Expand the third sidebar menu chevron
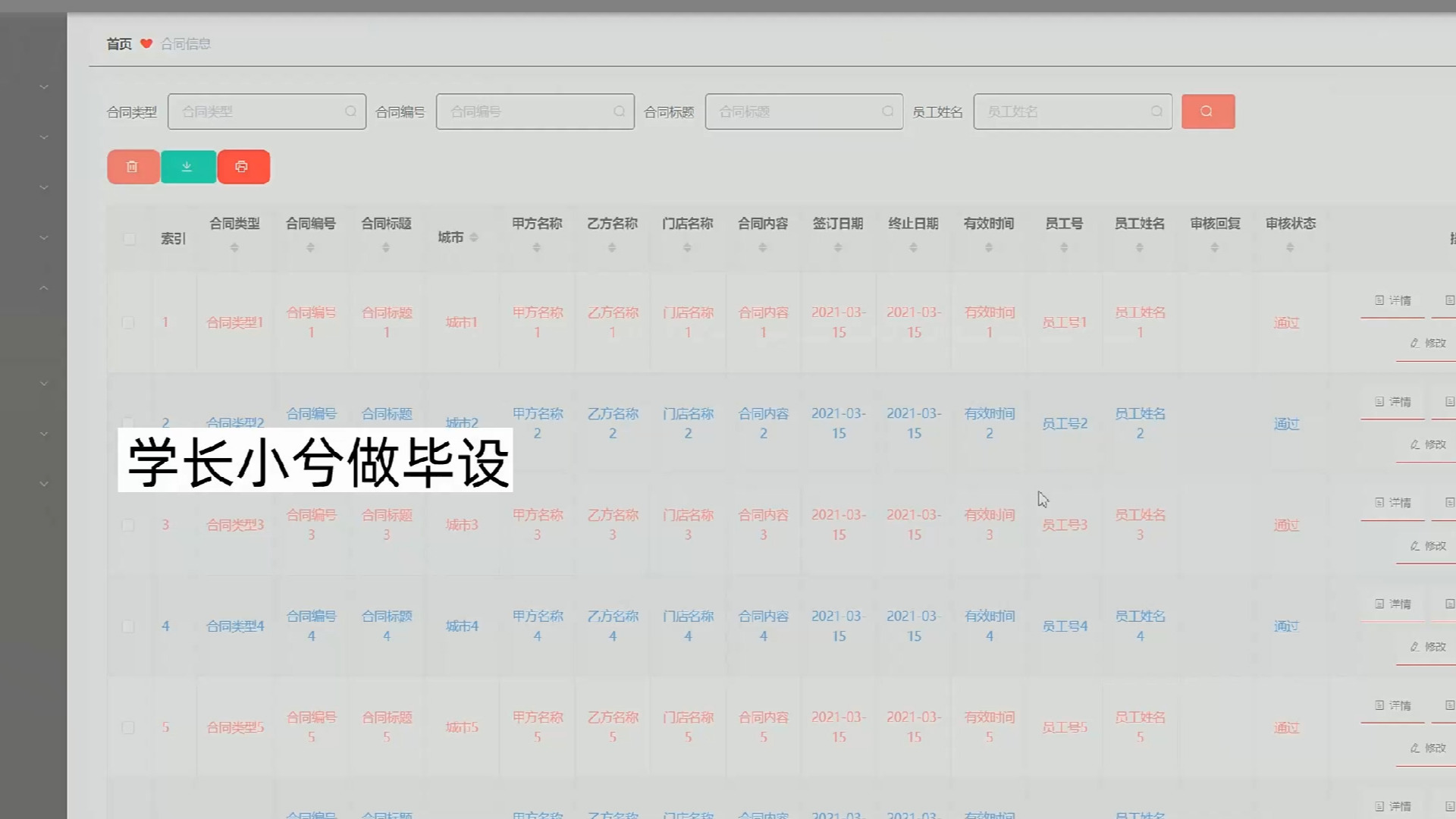This screenshot has height=819, width=1456. click(x=44, y=187)
